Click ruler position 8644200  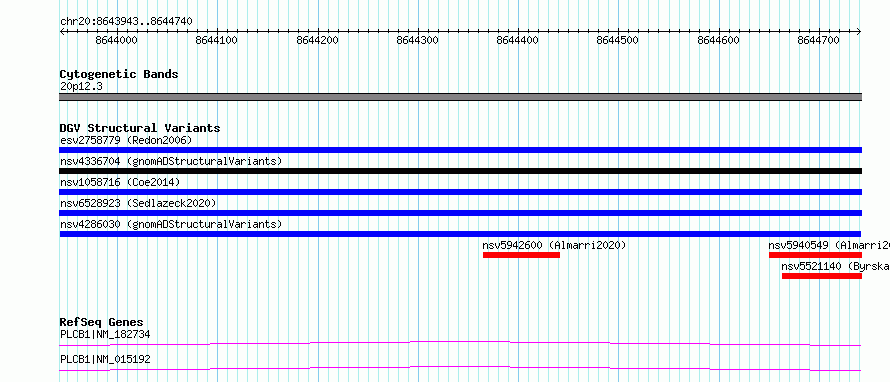(x=317, y=40)
